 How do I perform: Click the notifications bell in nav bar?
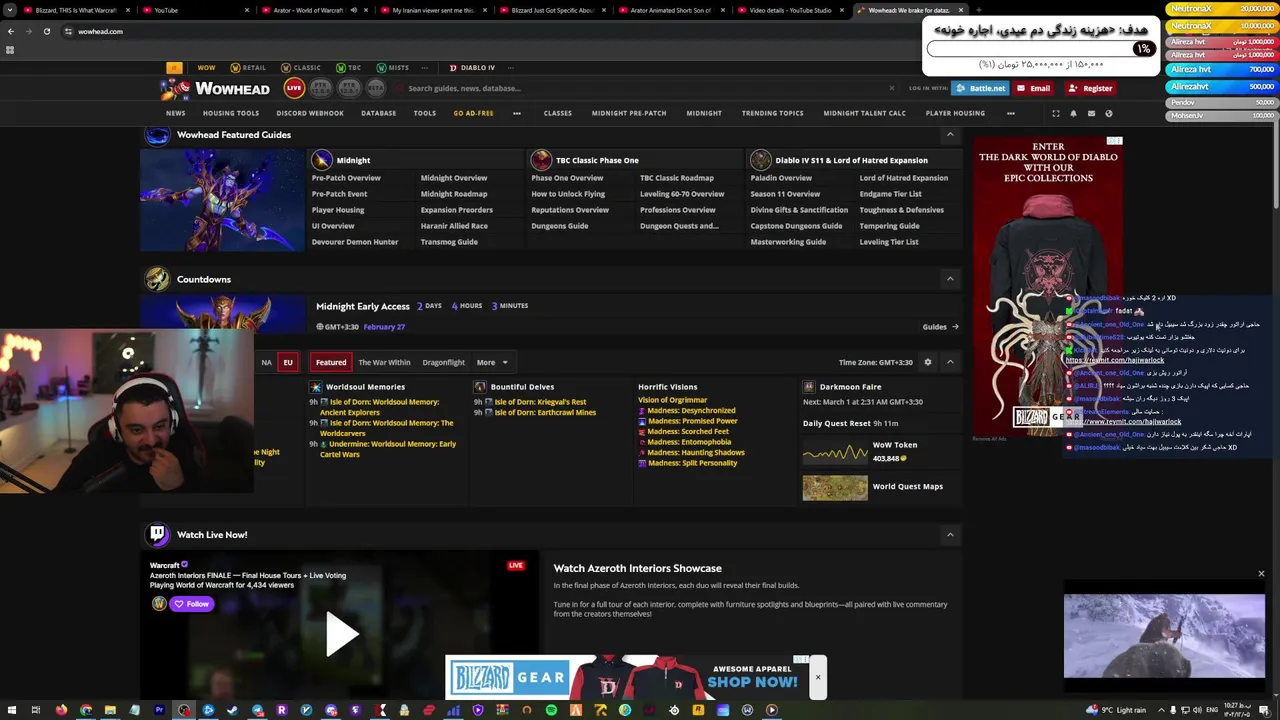(x=1073, y=113)
